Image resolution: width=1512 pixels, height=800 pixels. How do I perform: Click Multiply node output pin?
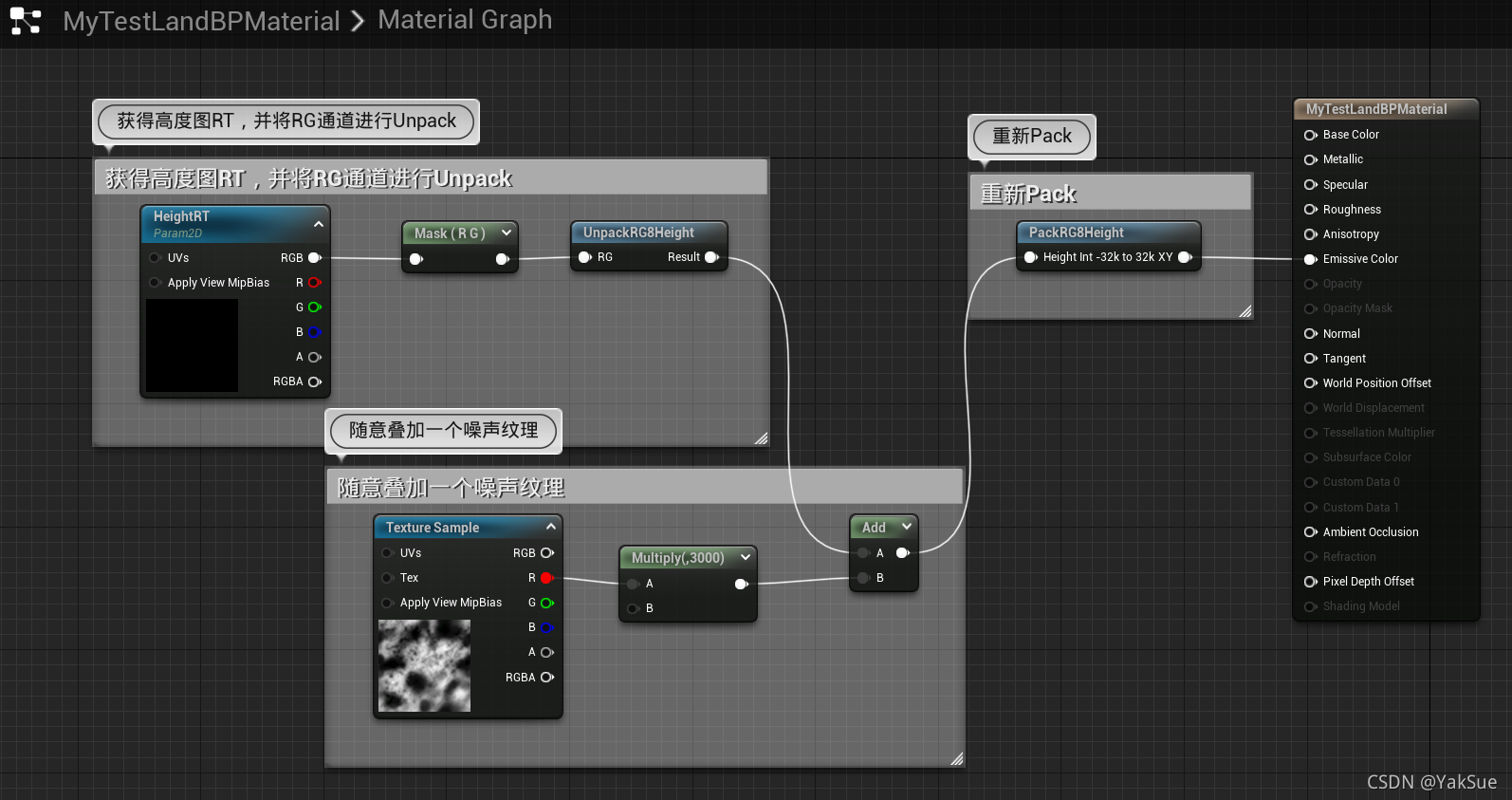[742, 584]
